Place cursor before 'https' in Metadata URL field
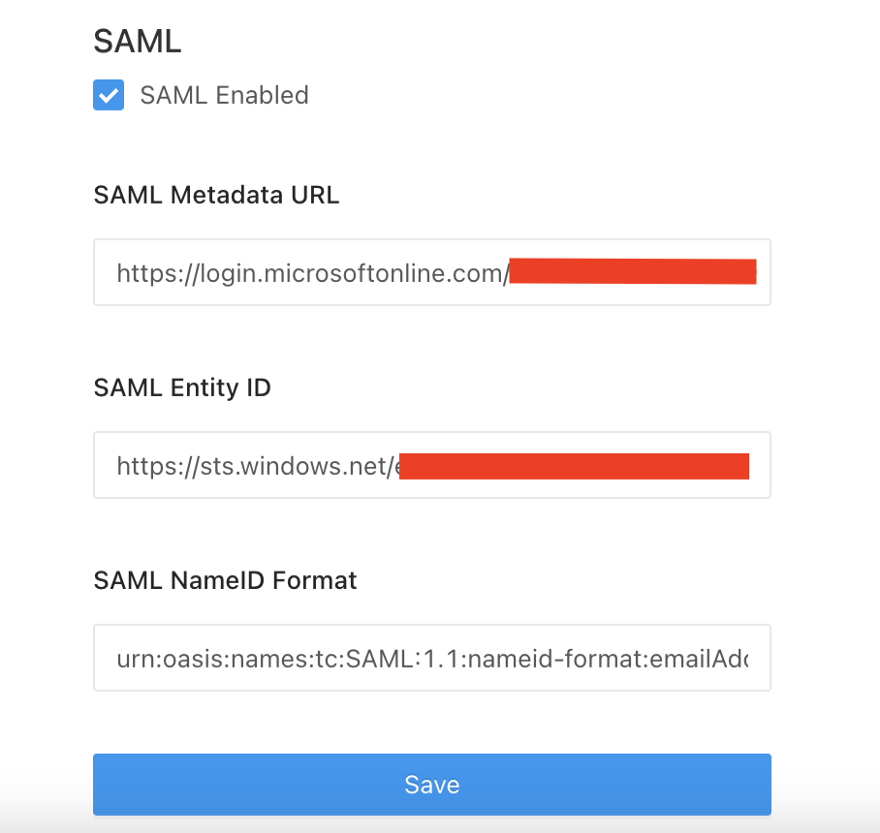Viewport: 880px width, 833px height. [117, 272]
